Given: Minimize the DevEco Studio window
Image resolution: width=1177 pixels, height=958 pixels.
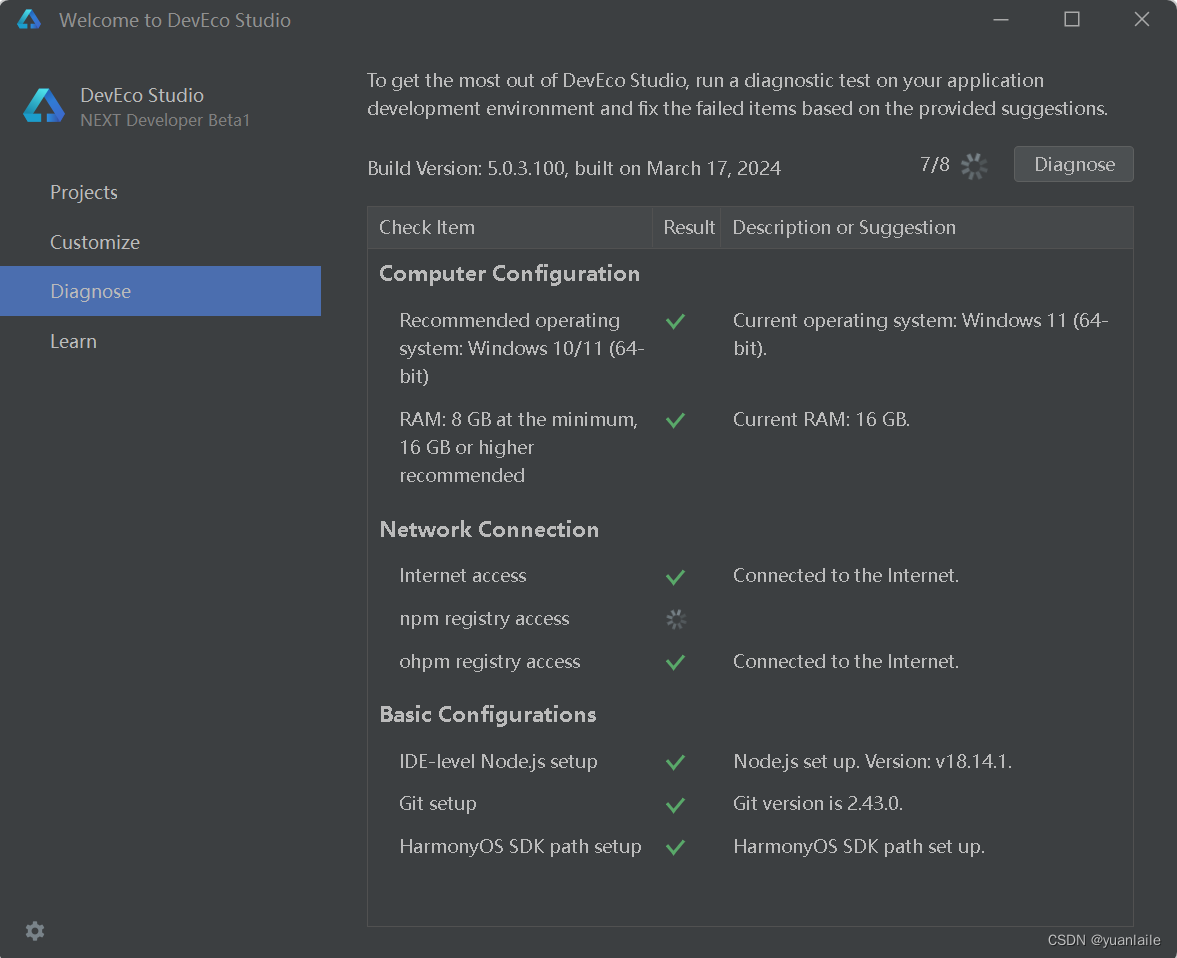Looking at the screenshot, I should point(1001,20).
